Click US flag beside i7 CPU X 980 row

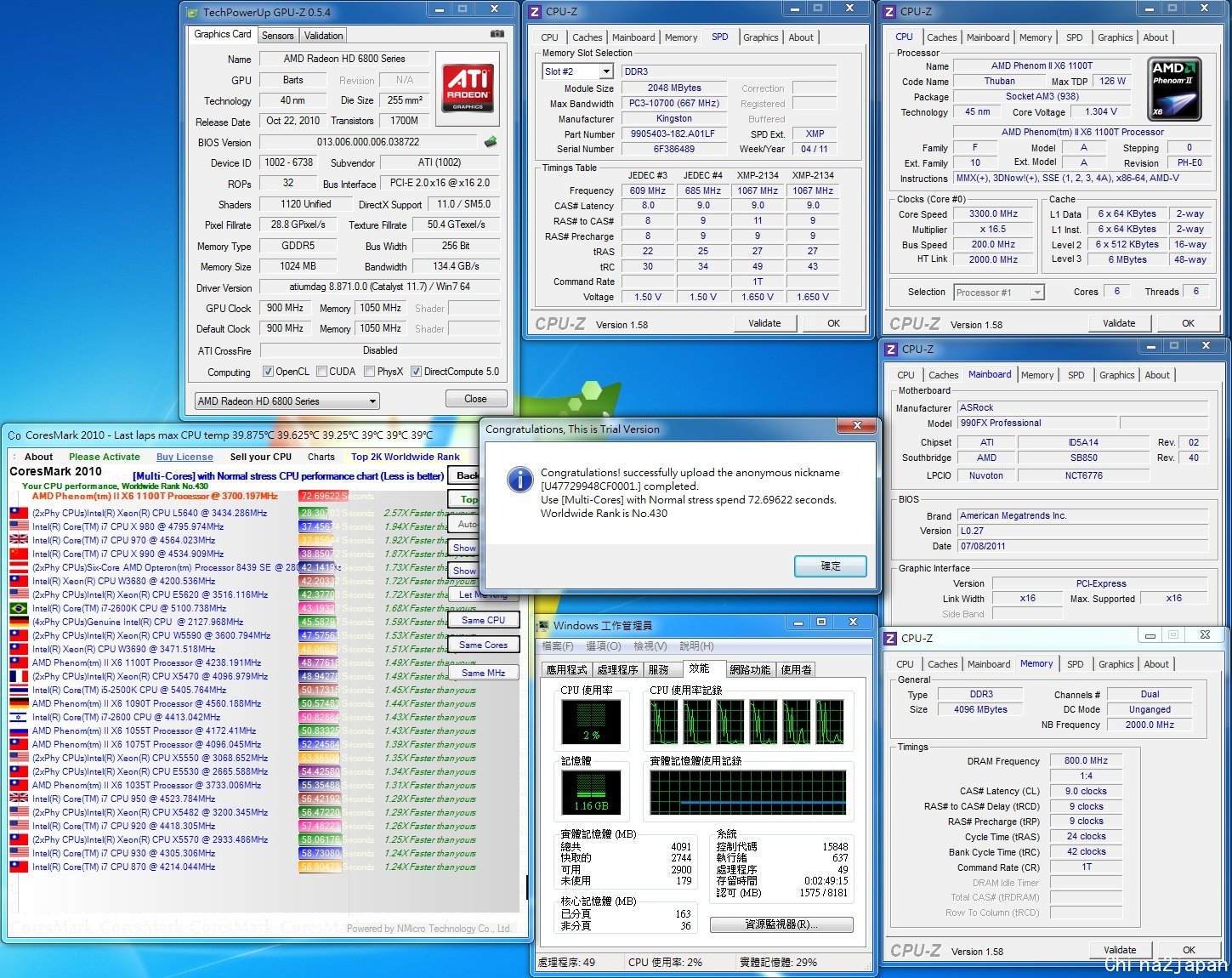tap(19, 526)
